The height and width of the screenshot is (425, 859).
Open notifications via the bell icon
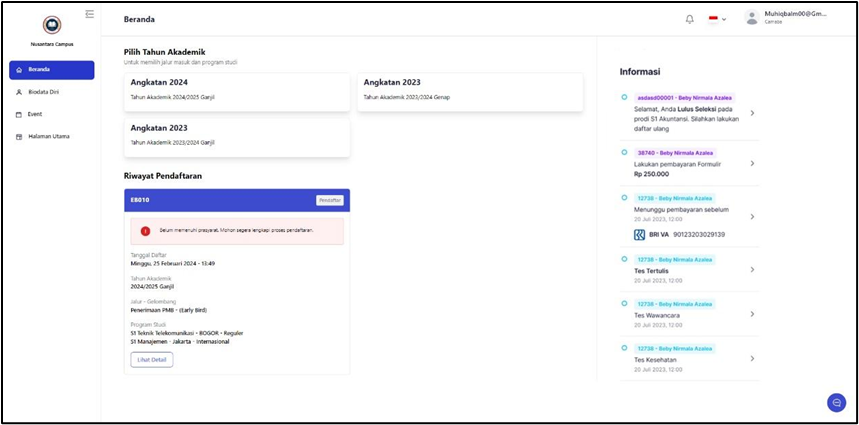pos(690,19)
